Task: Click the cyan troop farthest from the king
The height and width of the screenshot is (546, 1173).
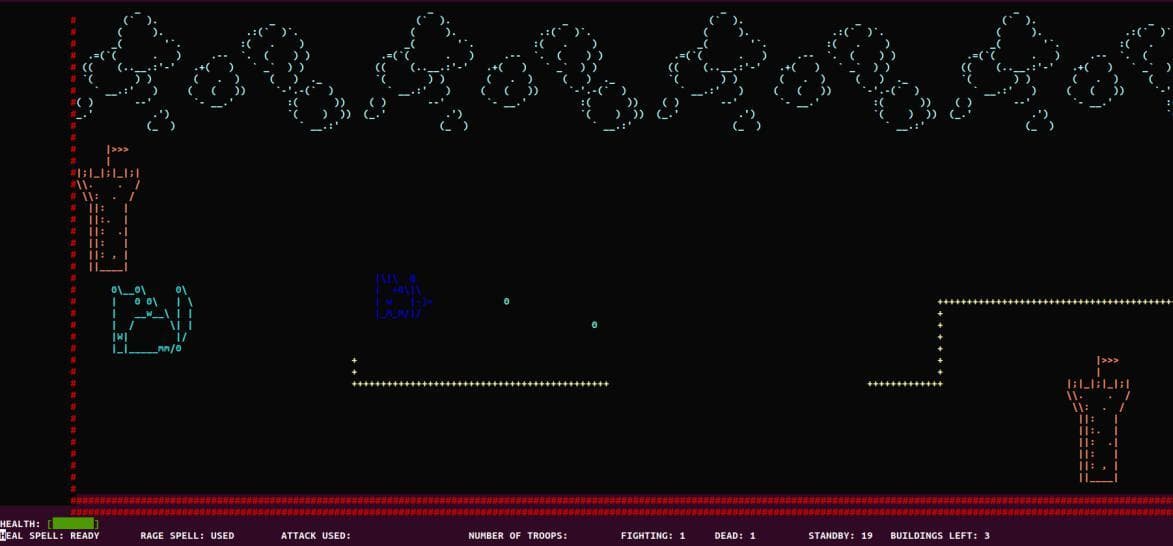Action: coord(595,325)
